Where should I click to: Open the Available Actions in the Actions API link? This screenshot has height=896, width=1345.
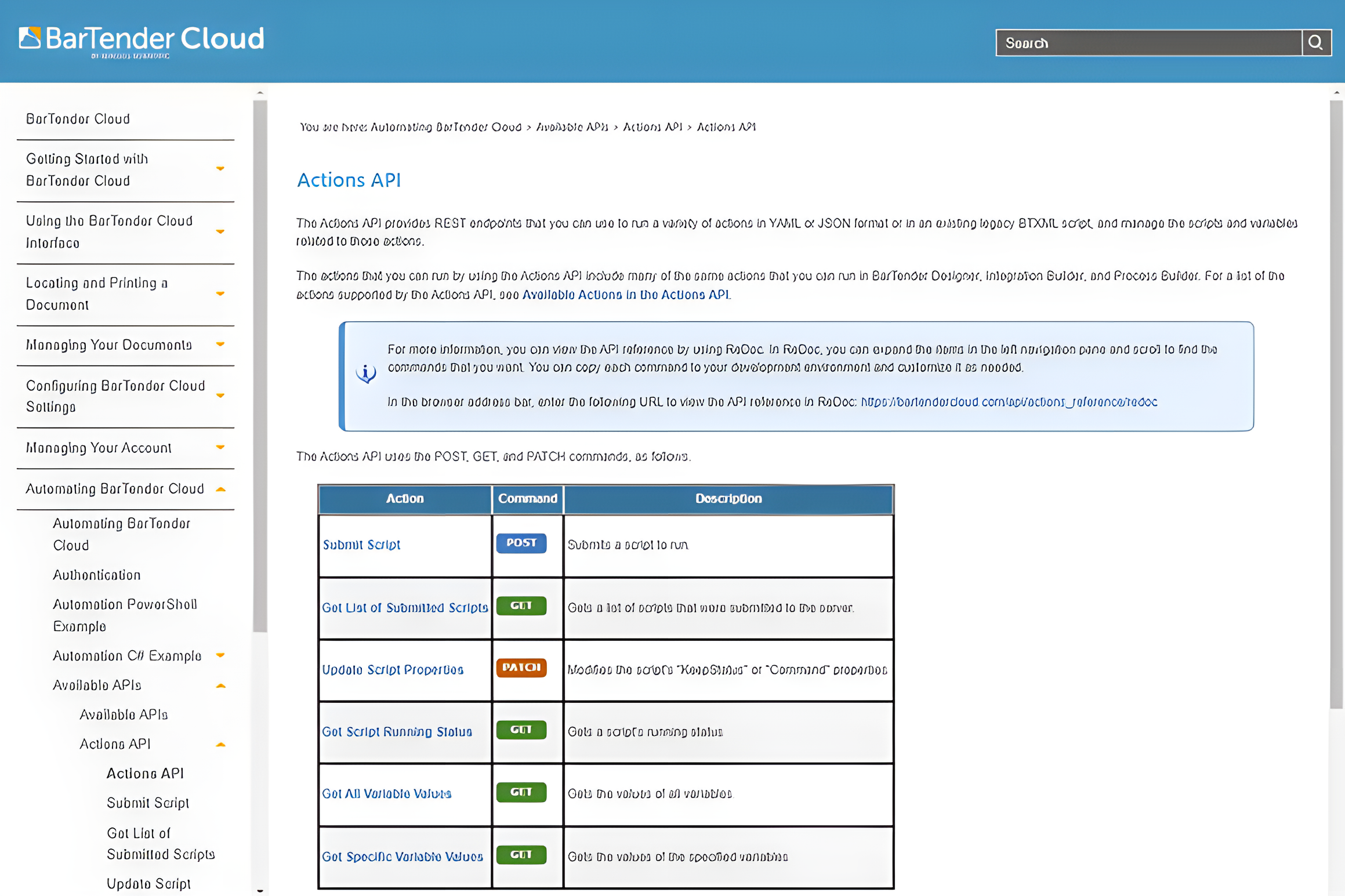(x=625, y=294)
